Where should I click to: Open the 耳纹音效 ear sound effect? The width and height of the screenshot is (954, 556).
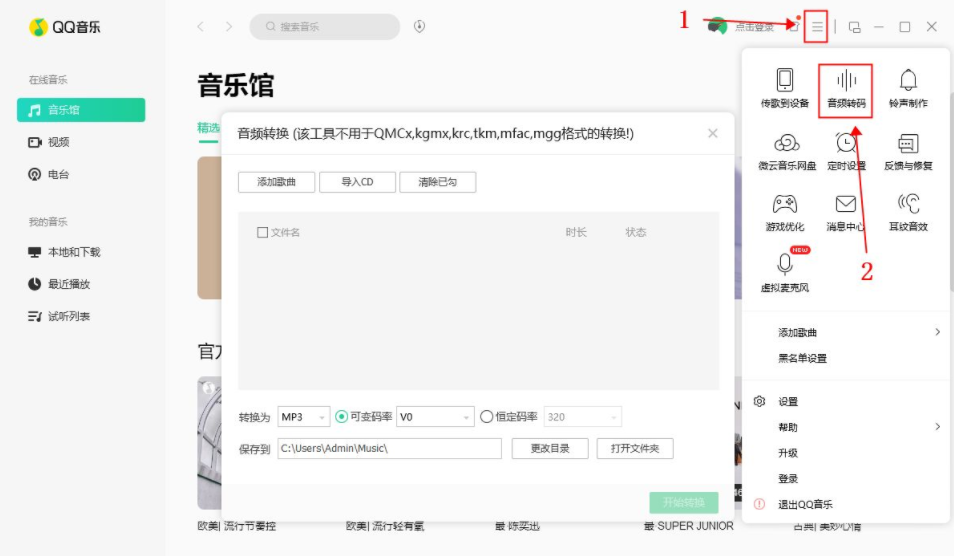[908, 213]
